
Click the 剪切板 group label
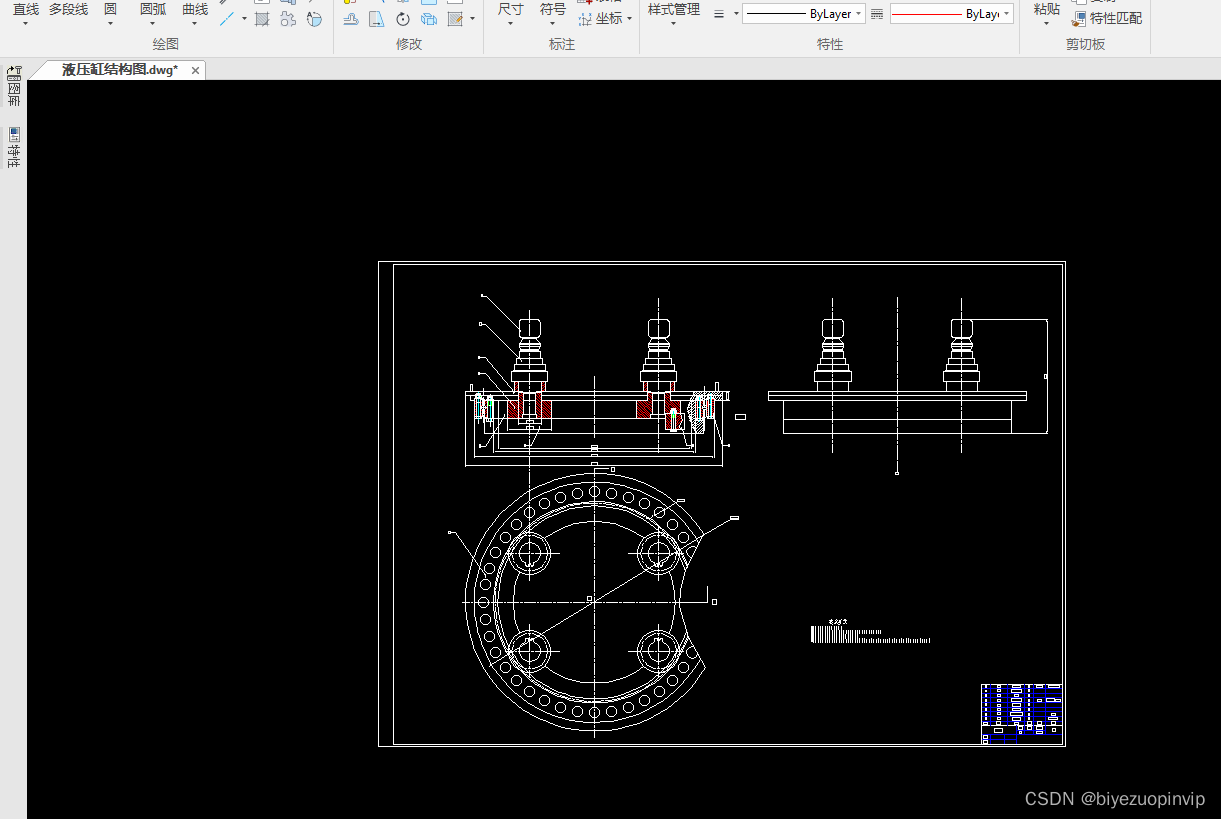pos(1086,44)
